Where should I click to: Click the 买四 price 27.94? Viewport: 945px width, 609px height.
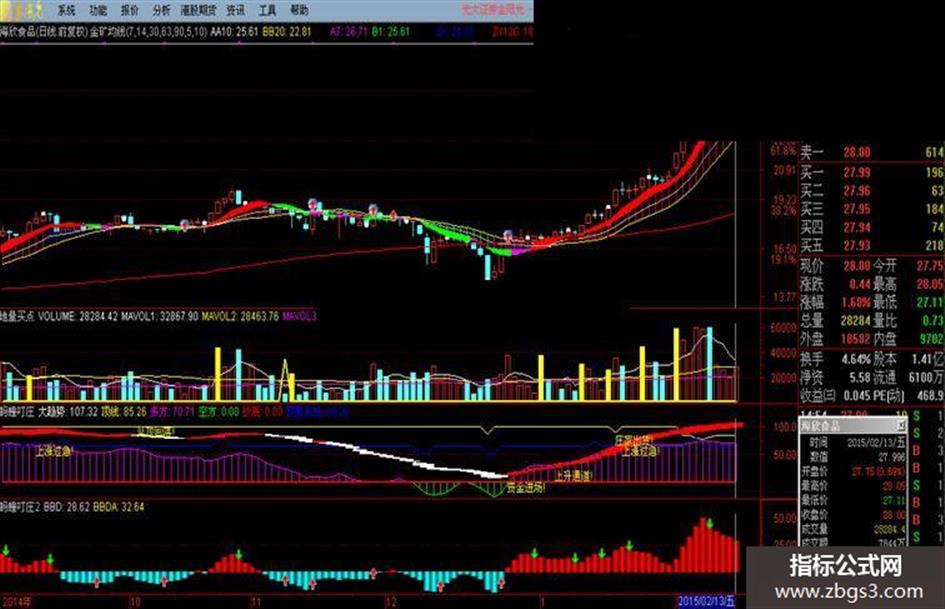coord(856,227)
